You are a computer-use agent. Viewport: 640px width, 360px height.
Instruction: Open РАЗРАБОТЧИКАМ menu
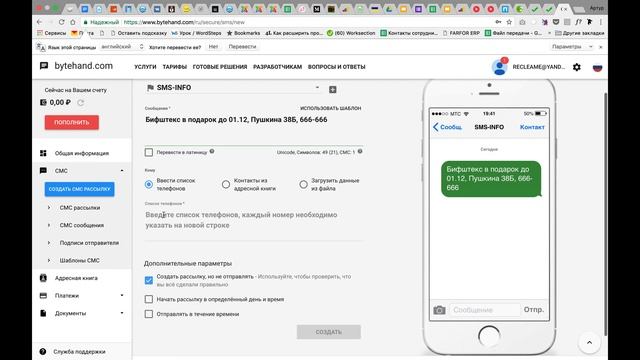pos(278,67)
